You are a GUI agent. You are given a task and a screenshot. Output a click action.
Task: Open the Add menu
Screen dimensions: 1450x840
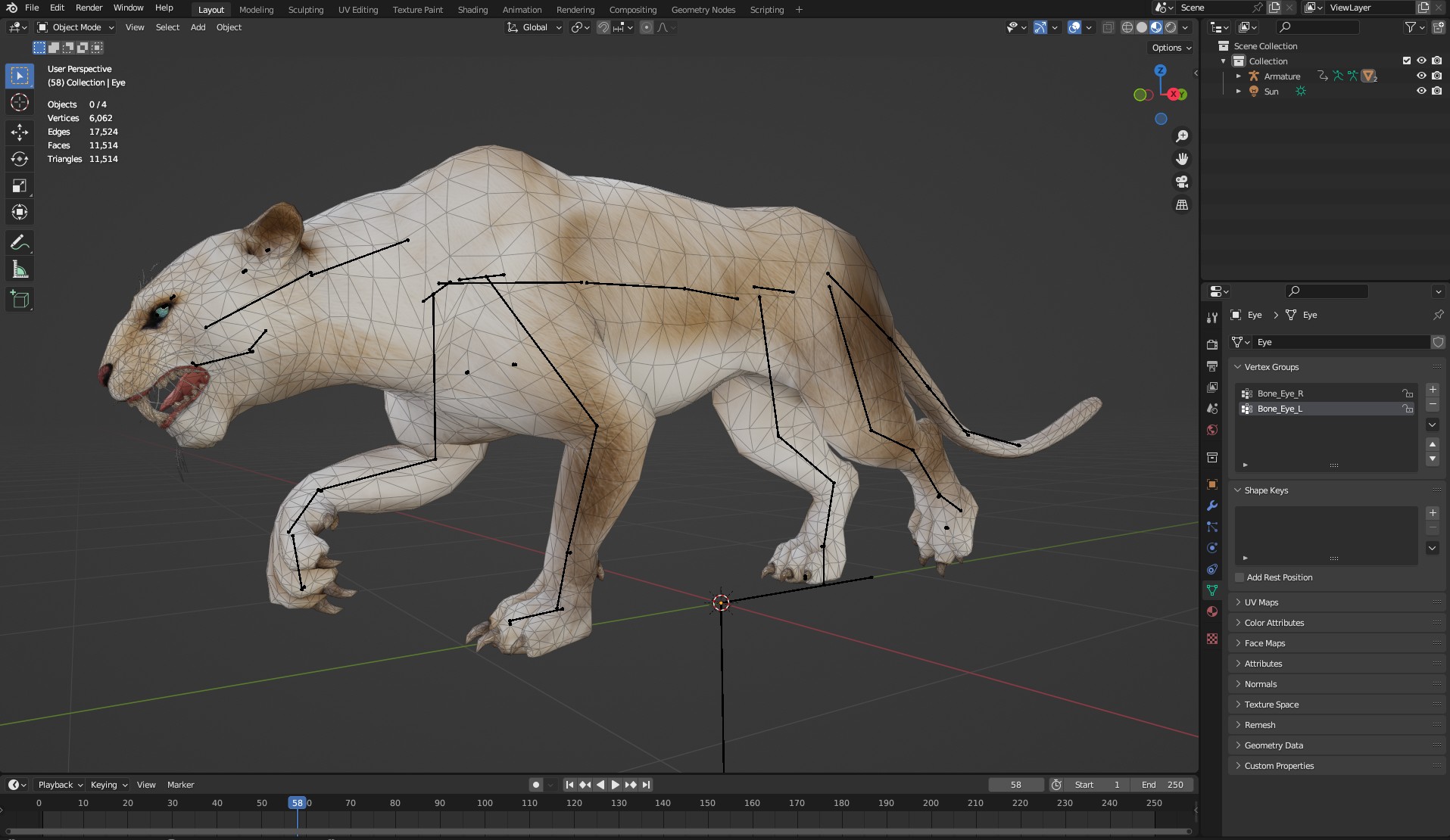(x=197, y=27)
